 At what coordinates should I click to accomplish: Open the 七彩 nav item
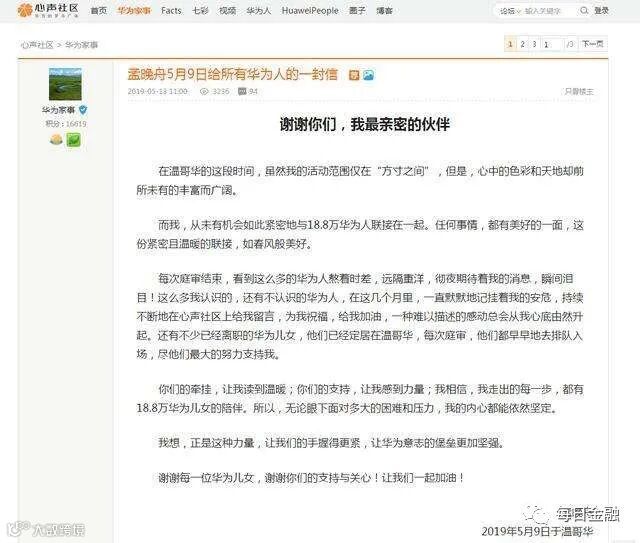[200, 11]
